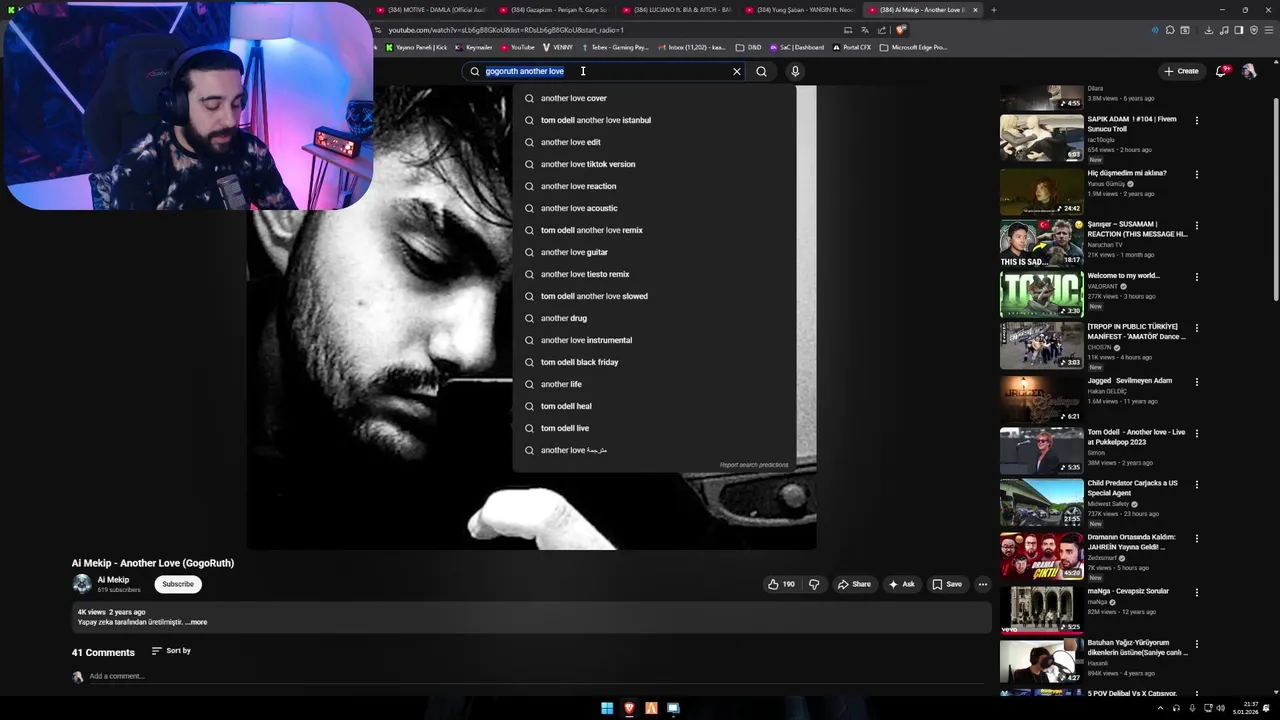Switch to Gazapizm - Perişan browser tab
The height and width of the screenshot is (720, 1280).
(553, 10)
